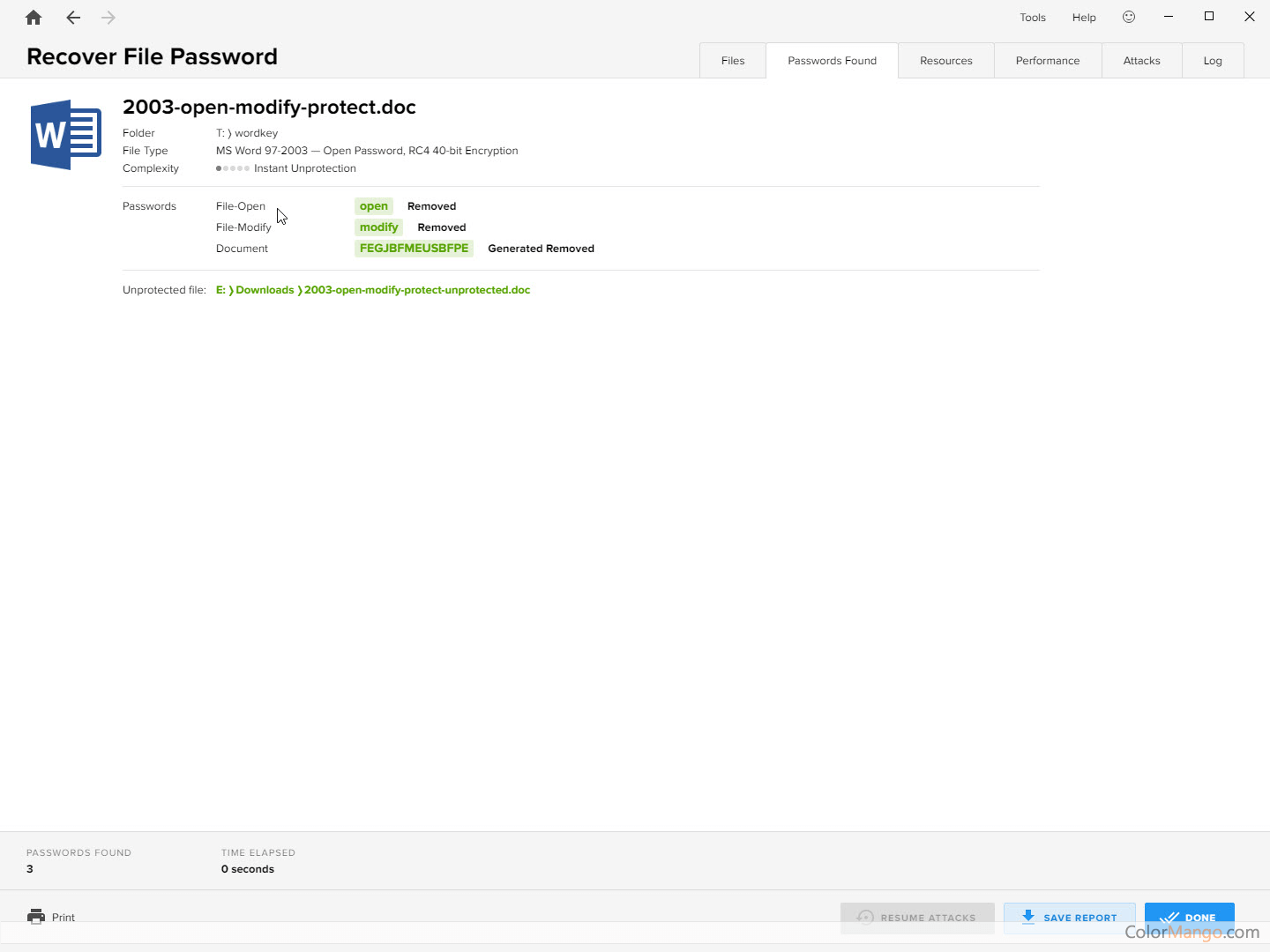1270x952 pixels.
Task: Switch to the Files tab
Action: click(x=733, y=61)
